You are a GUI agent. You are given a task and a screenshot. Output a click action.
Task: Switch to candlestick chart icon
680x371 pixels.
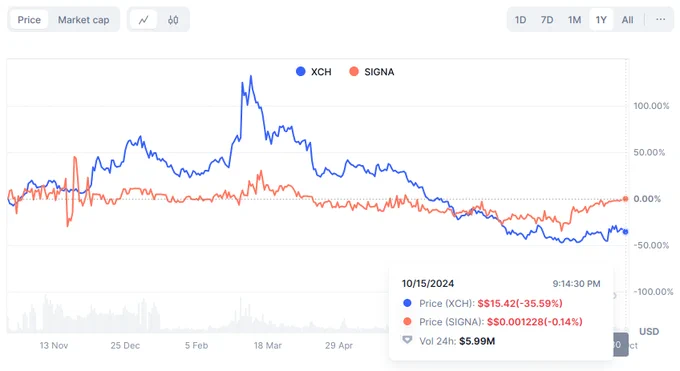[173, 20]
